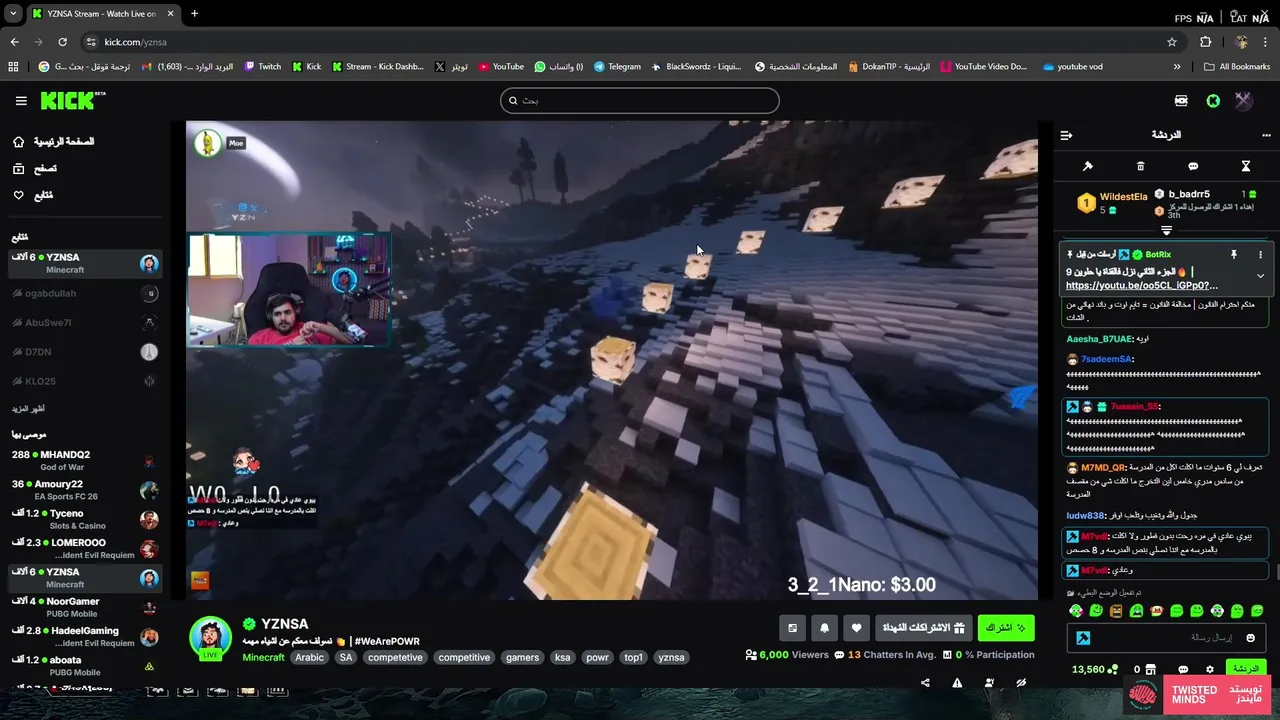Click the moderation hammer icon in chat toolbar

click(1088, 166)
